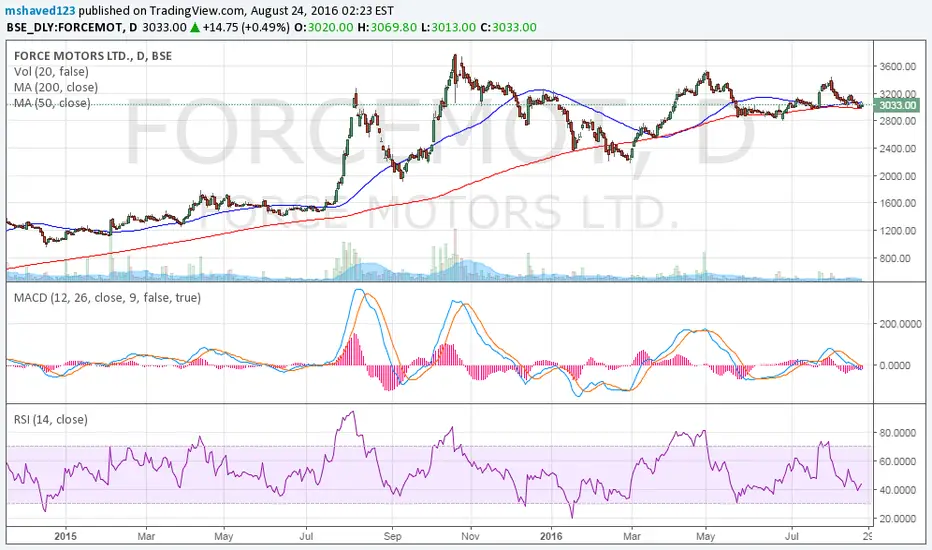
Task: Click the MA (200, close) indicator label
Action: (56, 87)
